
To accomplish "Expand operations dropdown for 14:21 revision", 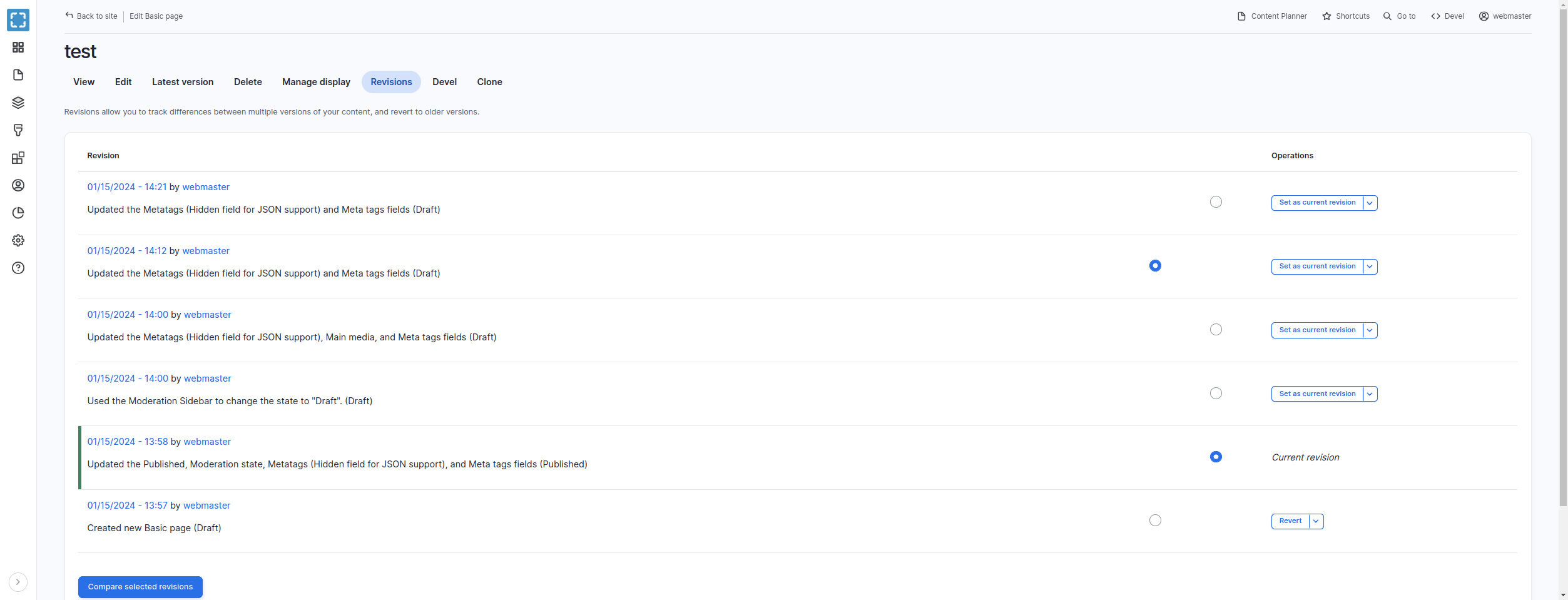I will [x=1370, y=203].
